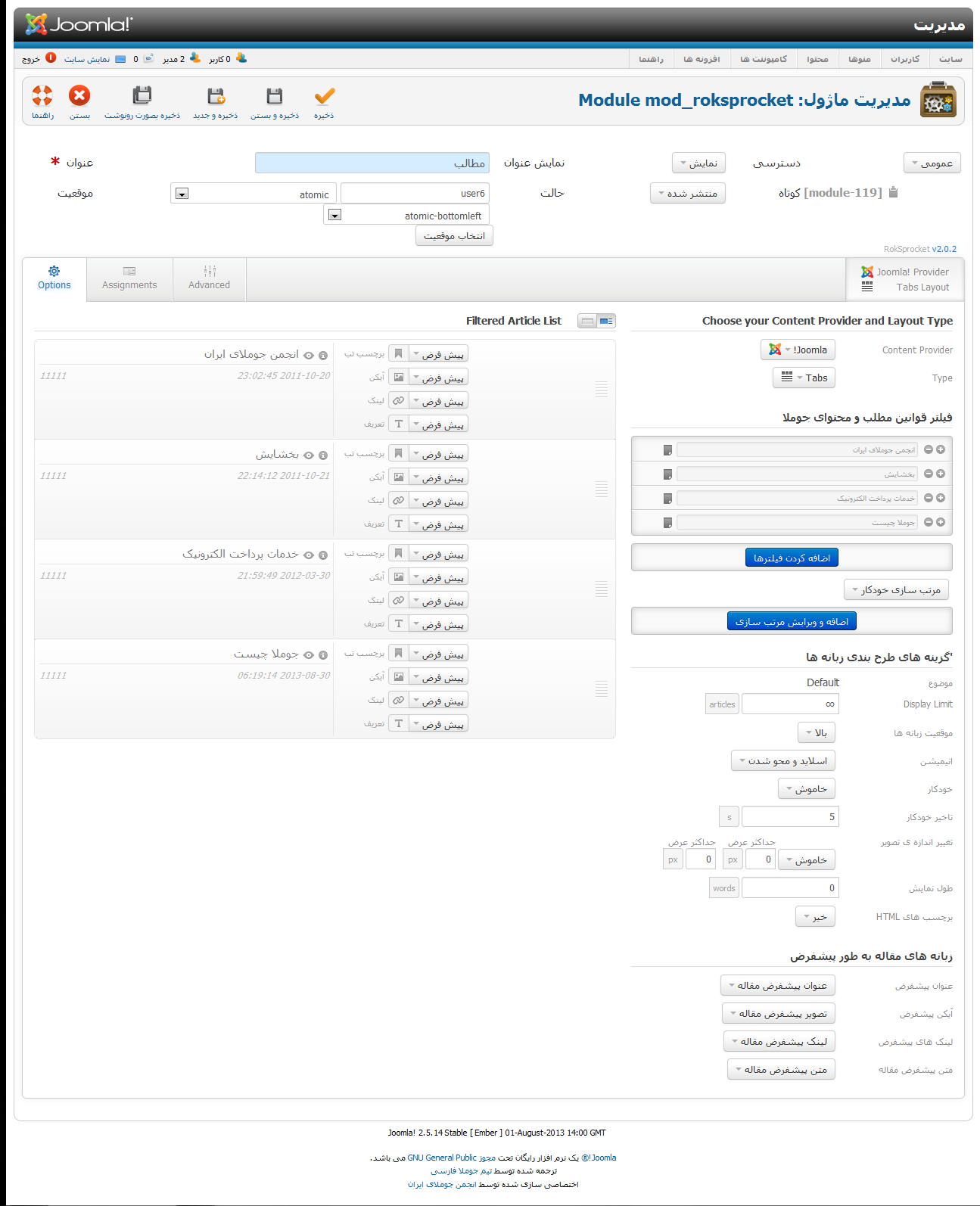Expand the Type dropdown showing Tabs
This screenshot has height=1206, width=980.
tap(804, 378)
